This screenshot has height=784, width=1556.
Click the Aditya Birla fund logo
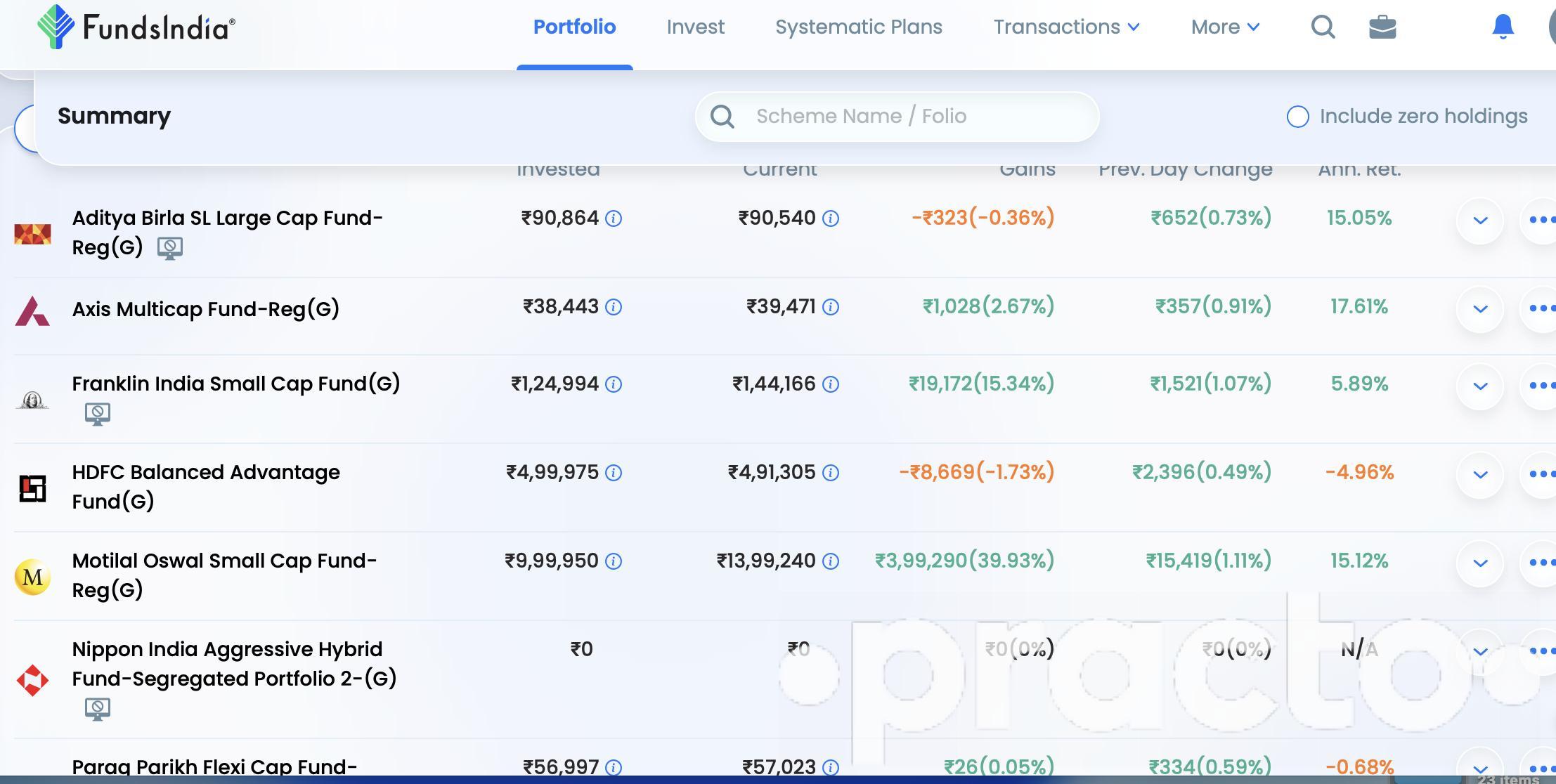tap(32, 233)
